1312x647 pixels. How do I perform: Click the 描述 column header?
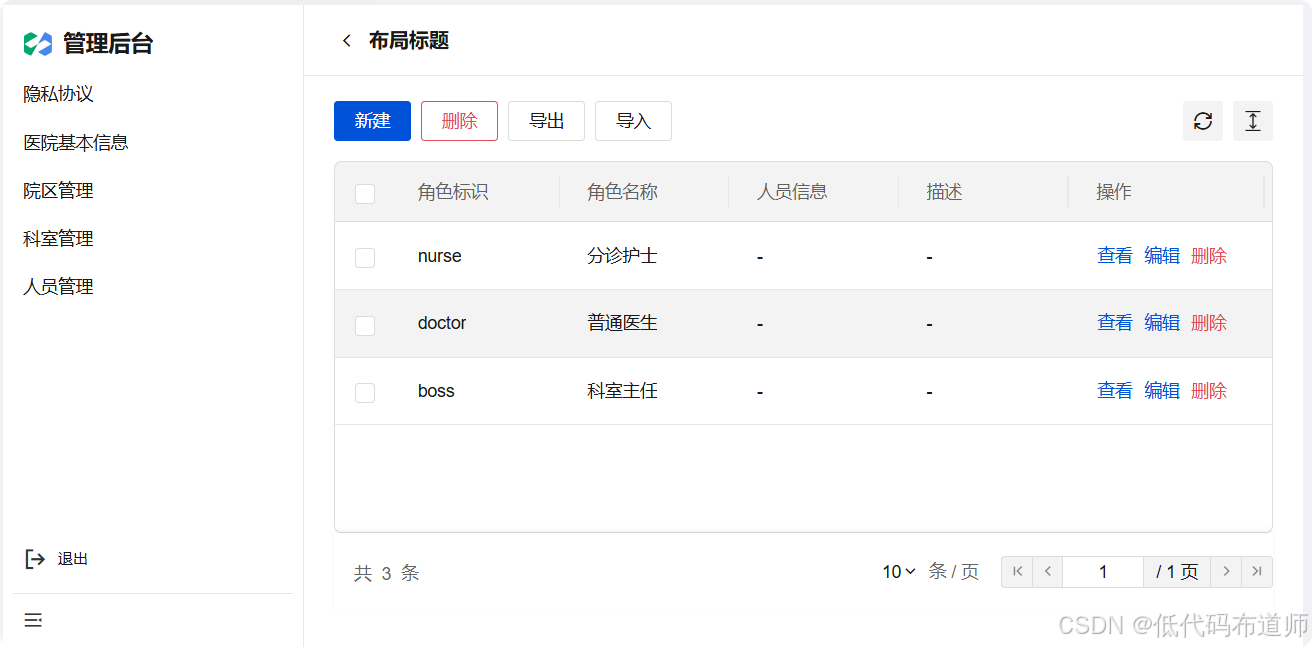click(944, 192)
